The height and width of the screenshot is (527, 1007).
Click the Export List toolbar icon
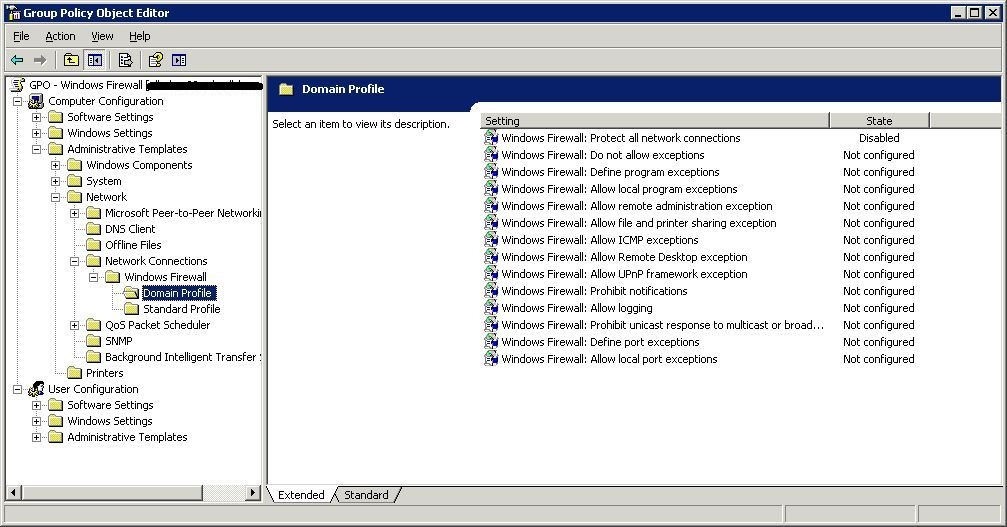pos(125,60)
